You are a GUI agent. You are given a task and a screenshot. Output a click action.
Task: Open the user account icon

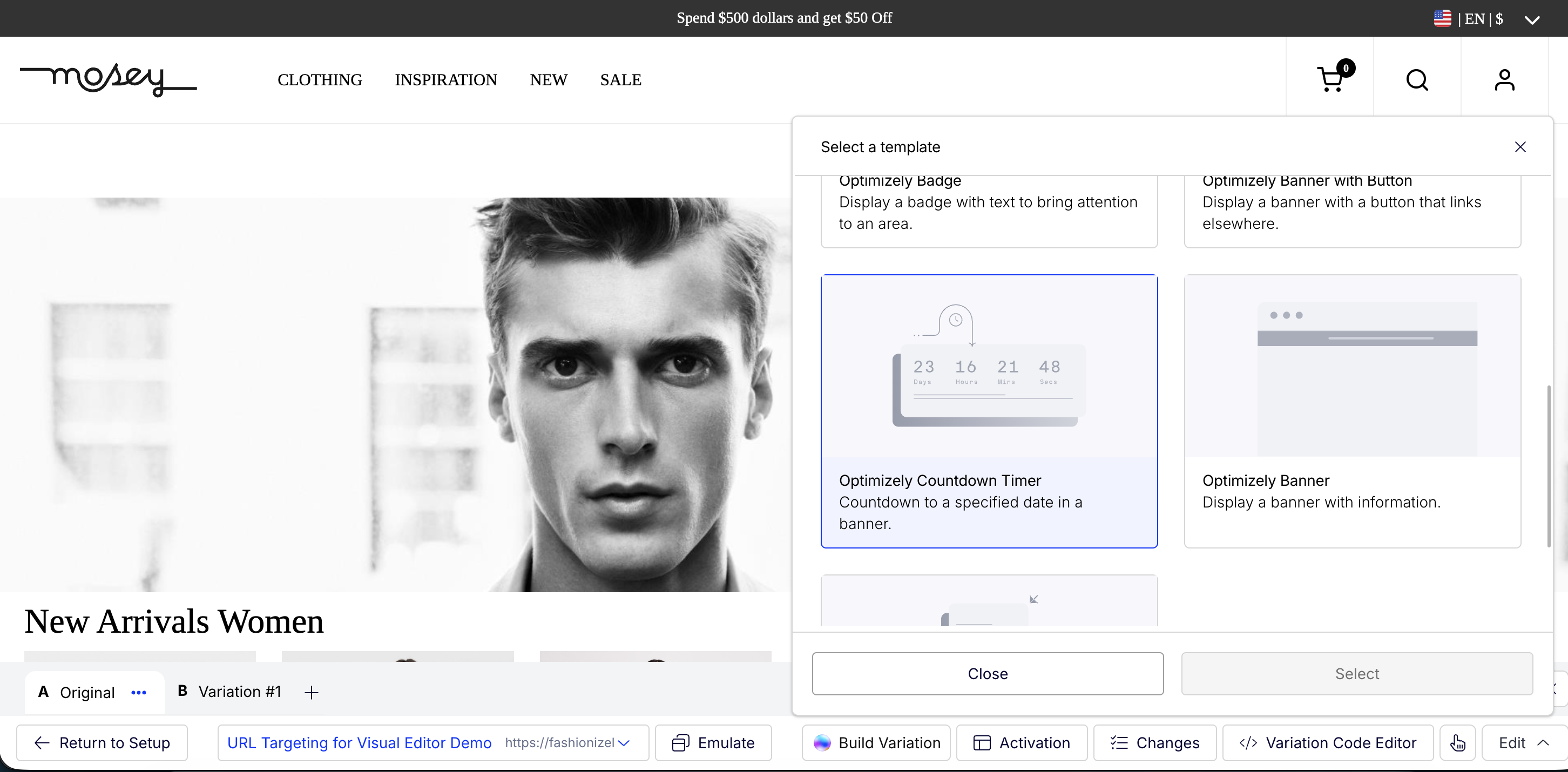(1504, 80)
